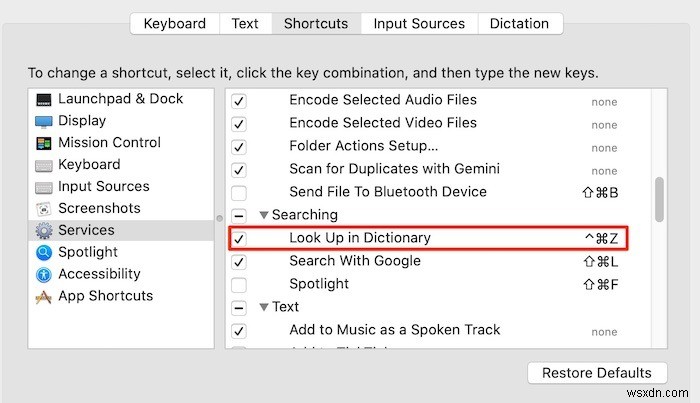The image size is (700, 403).
Task: Uncheck Look Up in Dictionary checkbox
Action: 239,238
